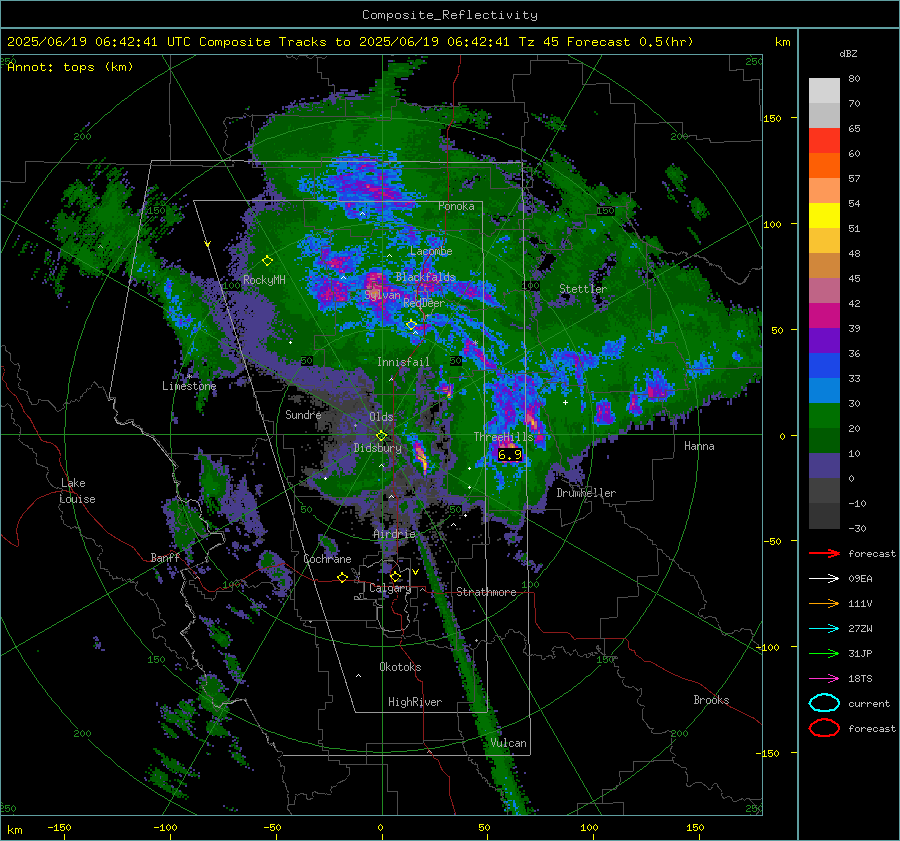The height and width of the screenshot is (841, 900).
Task: Click the Calgary city label
Action: (390, 588)
